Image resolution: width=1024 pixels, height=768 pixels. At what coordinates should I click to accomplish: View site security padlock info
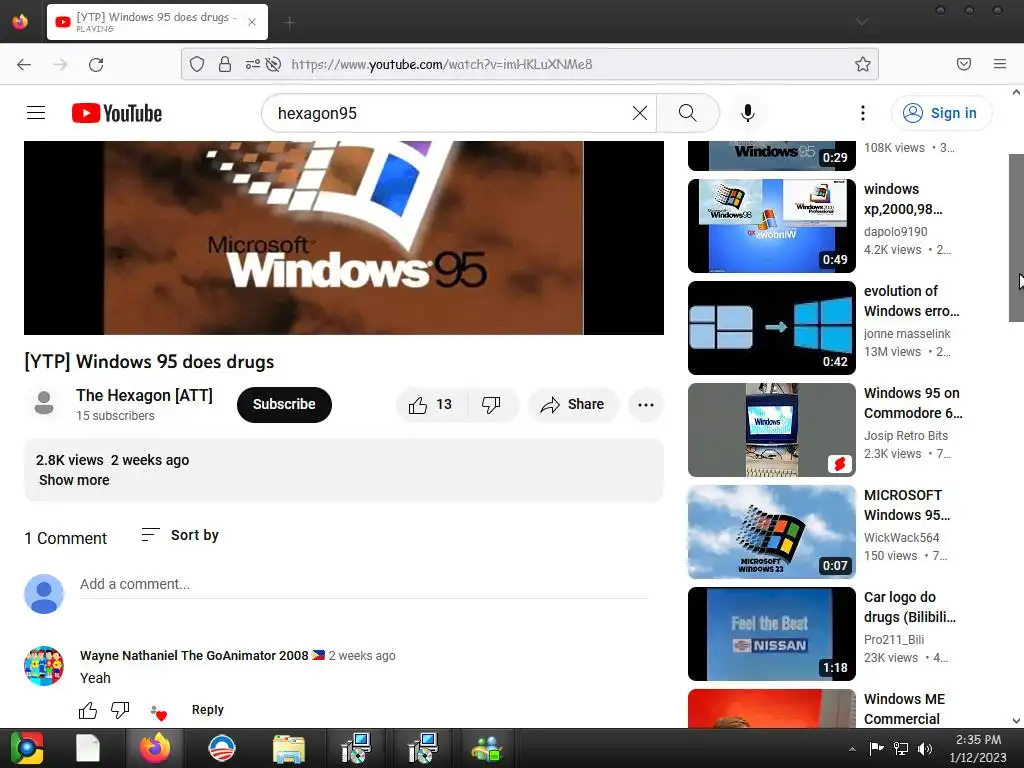(225, 64)
